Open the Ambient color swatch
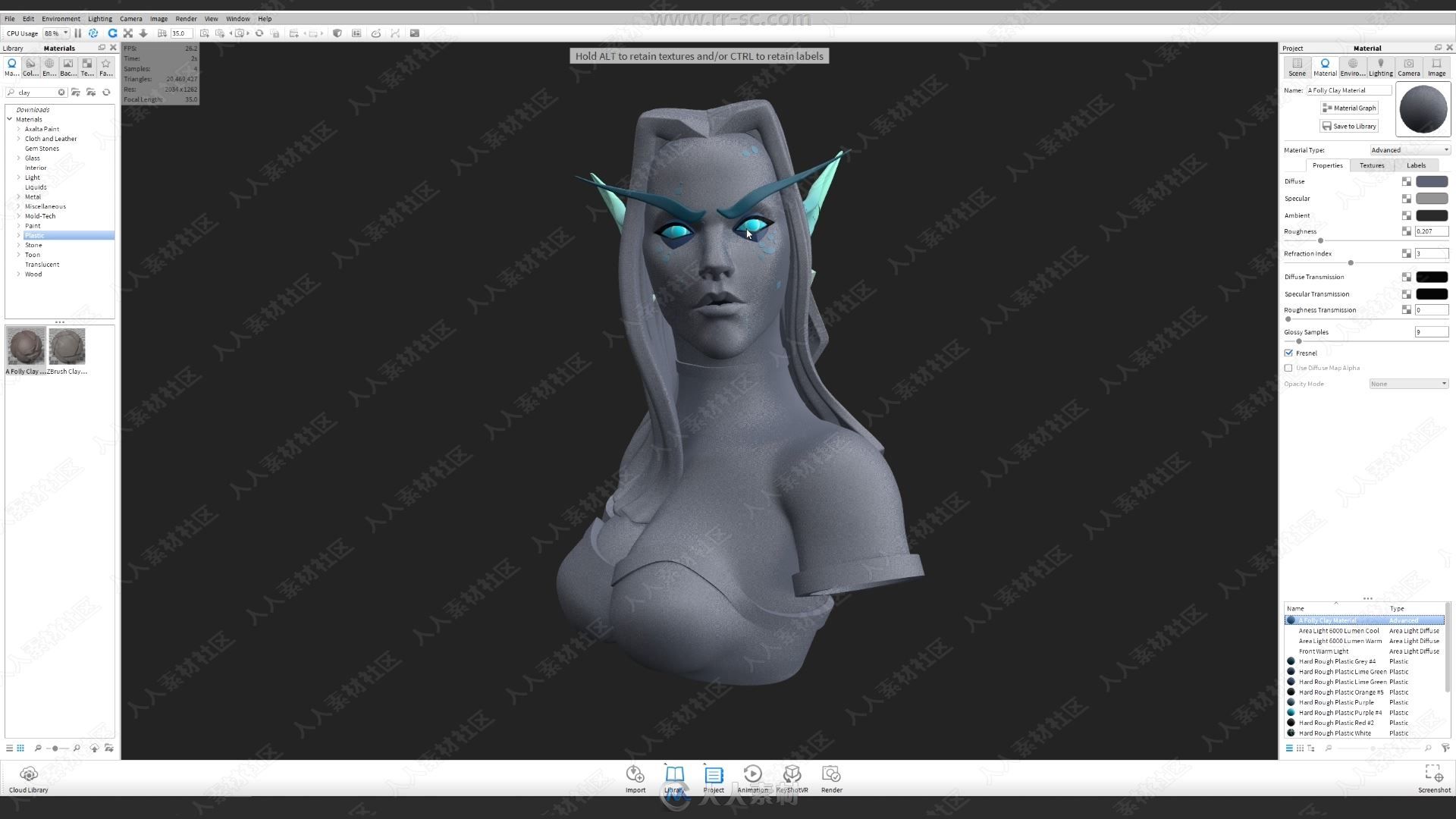 (x=1432, y=216)
